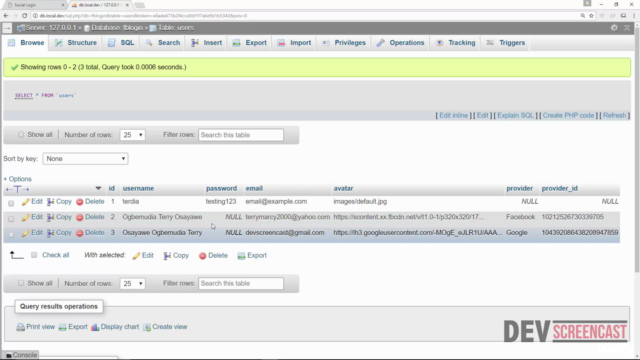Open the Tracking tab
This screenshot has height=360, width=640.
[x=456, y=43]
